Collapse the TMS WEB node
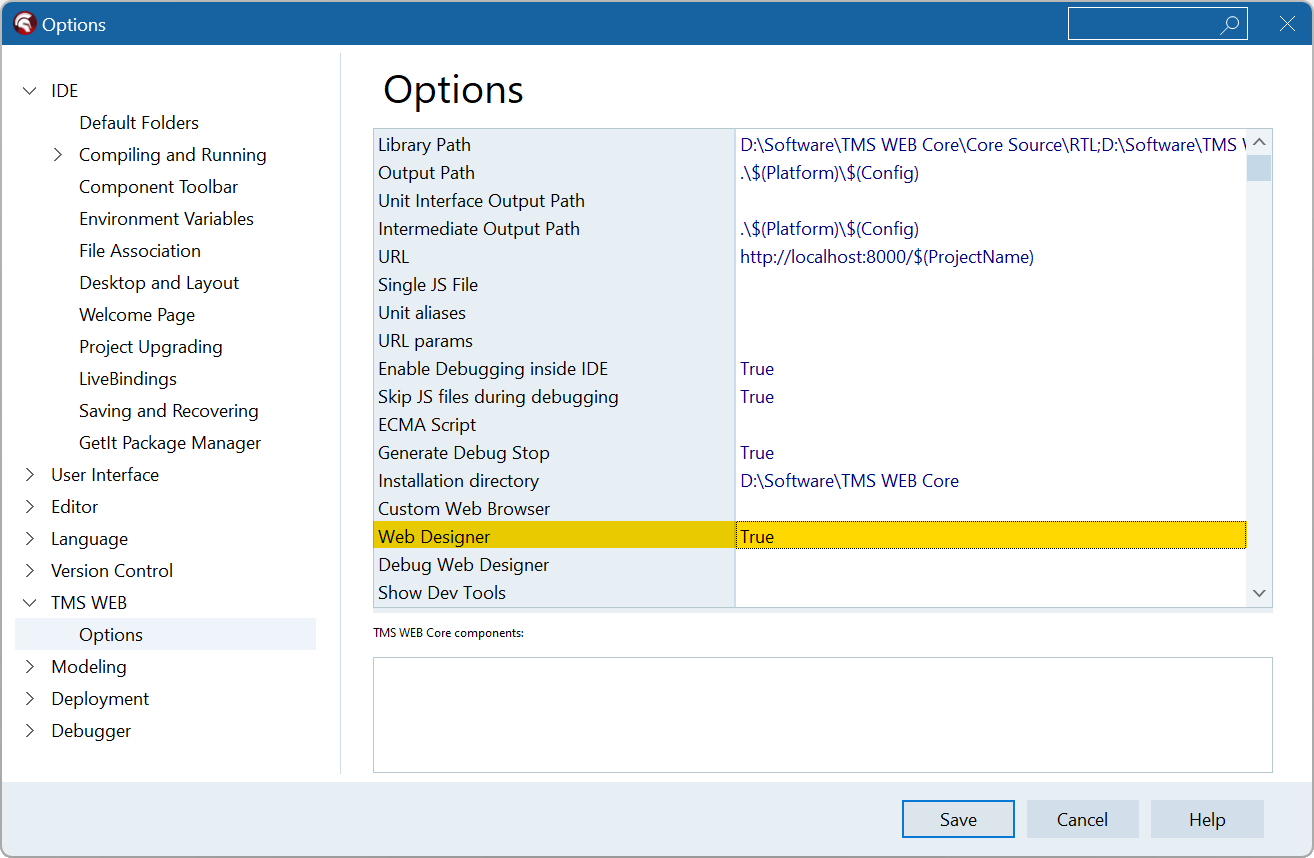 click(29, 602)
